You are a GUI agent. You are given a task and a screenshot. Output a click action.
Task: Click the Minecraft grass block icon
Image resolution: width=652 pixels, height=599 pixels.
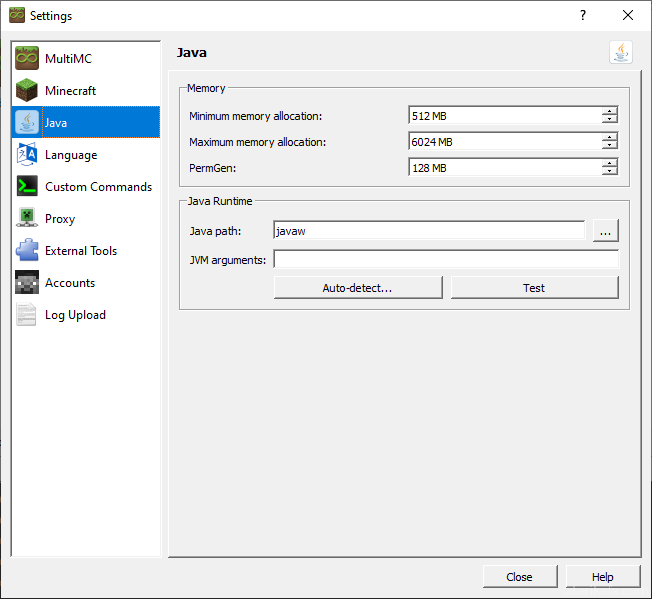pos(27,90)
